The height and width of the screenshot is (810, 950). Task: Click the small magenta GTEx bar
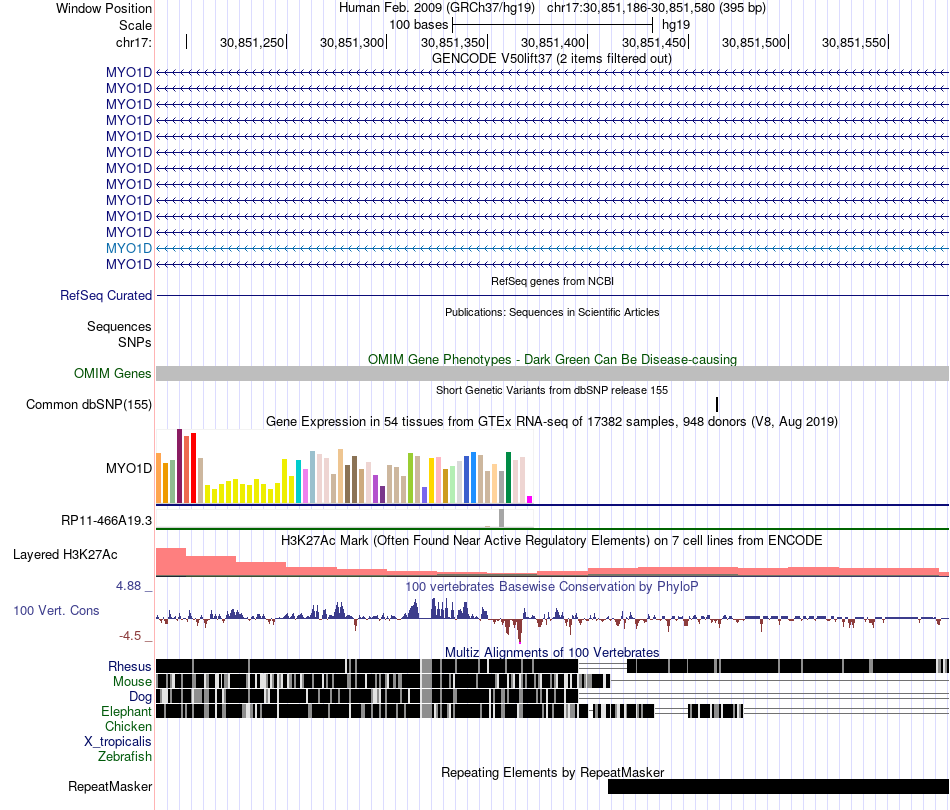(530, 500)
